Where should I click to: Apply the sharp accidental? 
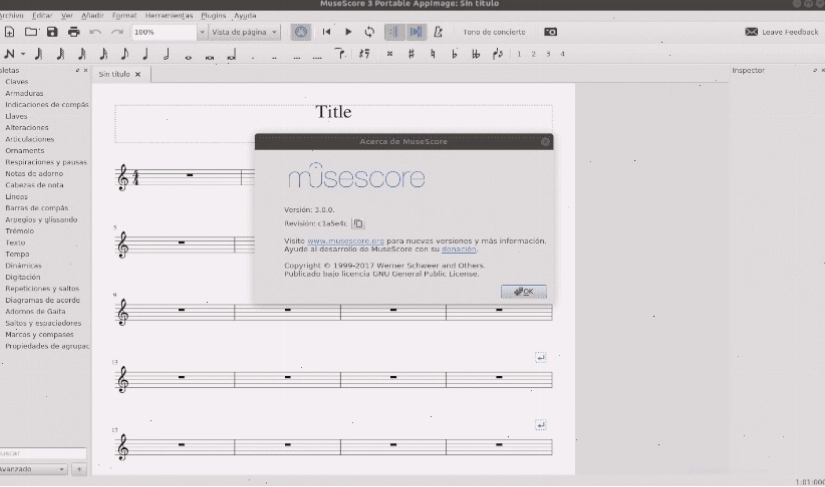[411, 54]
